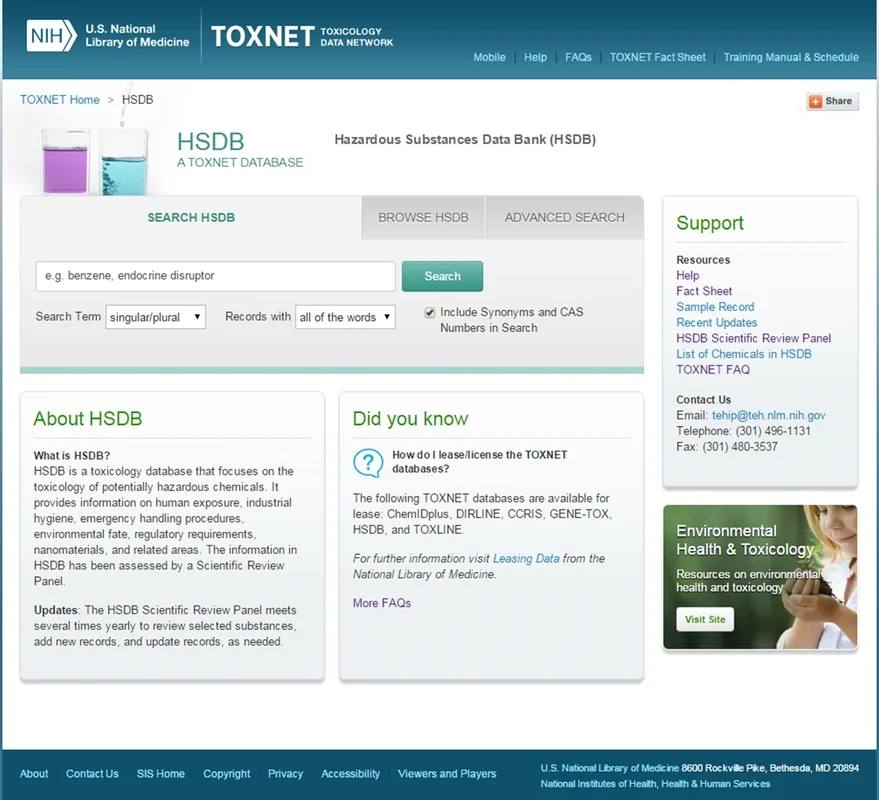
Task: Toggle Include Synonyms and CAS Numbers checkbox
Action: 429,312
